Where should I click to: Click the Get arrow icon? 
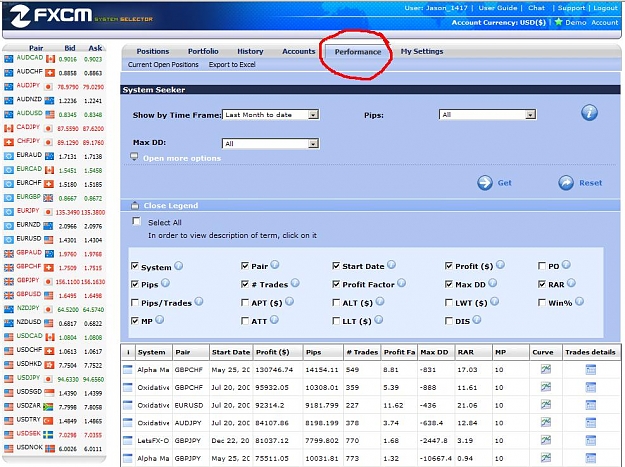coord(485,183)
